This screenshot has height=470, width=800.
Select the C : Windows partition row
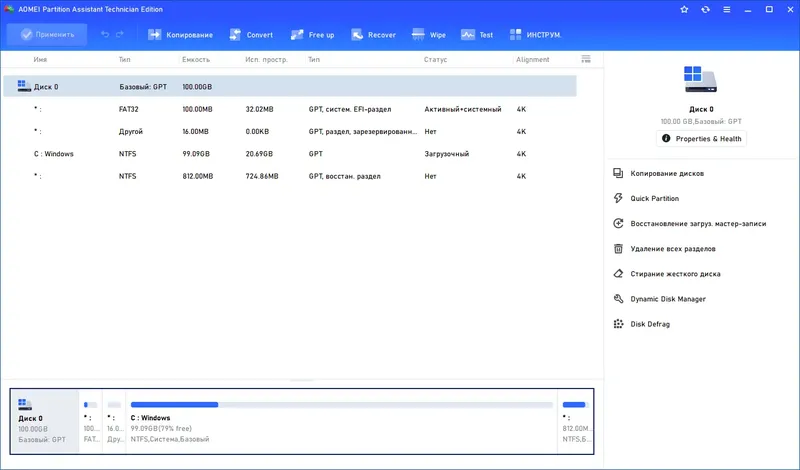tap(290, 154)
